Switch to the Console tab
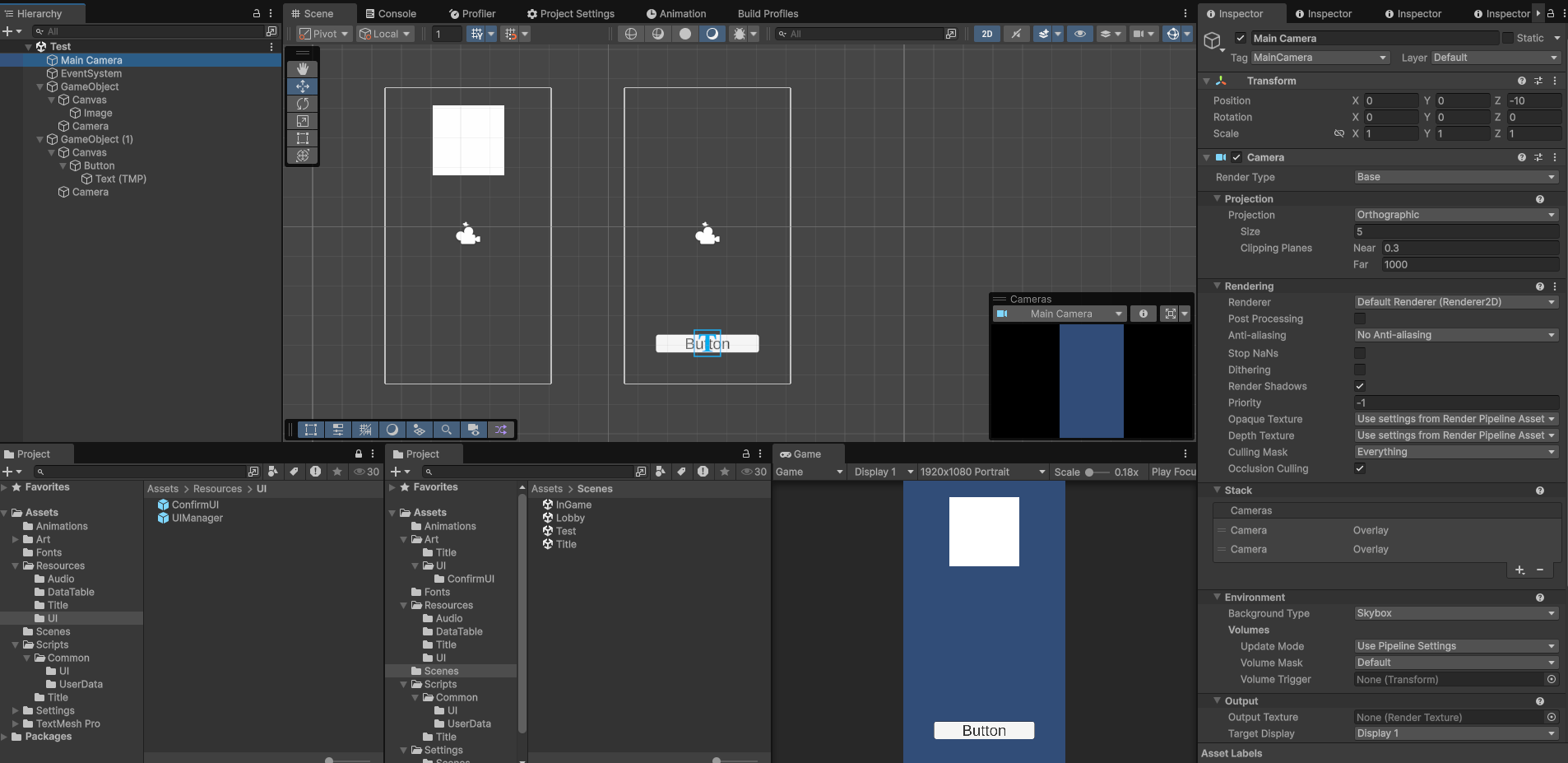 coord(392,13)
